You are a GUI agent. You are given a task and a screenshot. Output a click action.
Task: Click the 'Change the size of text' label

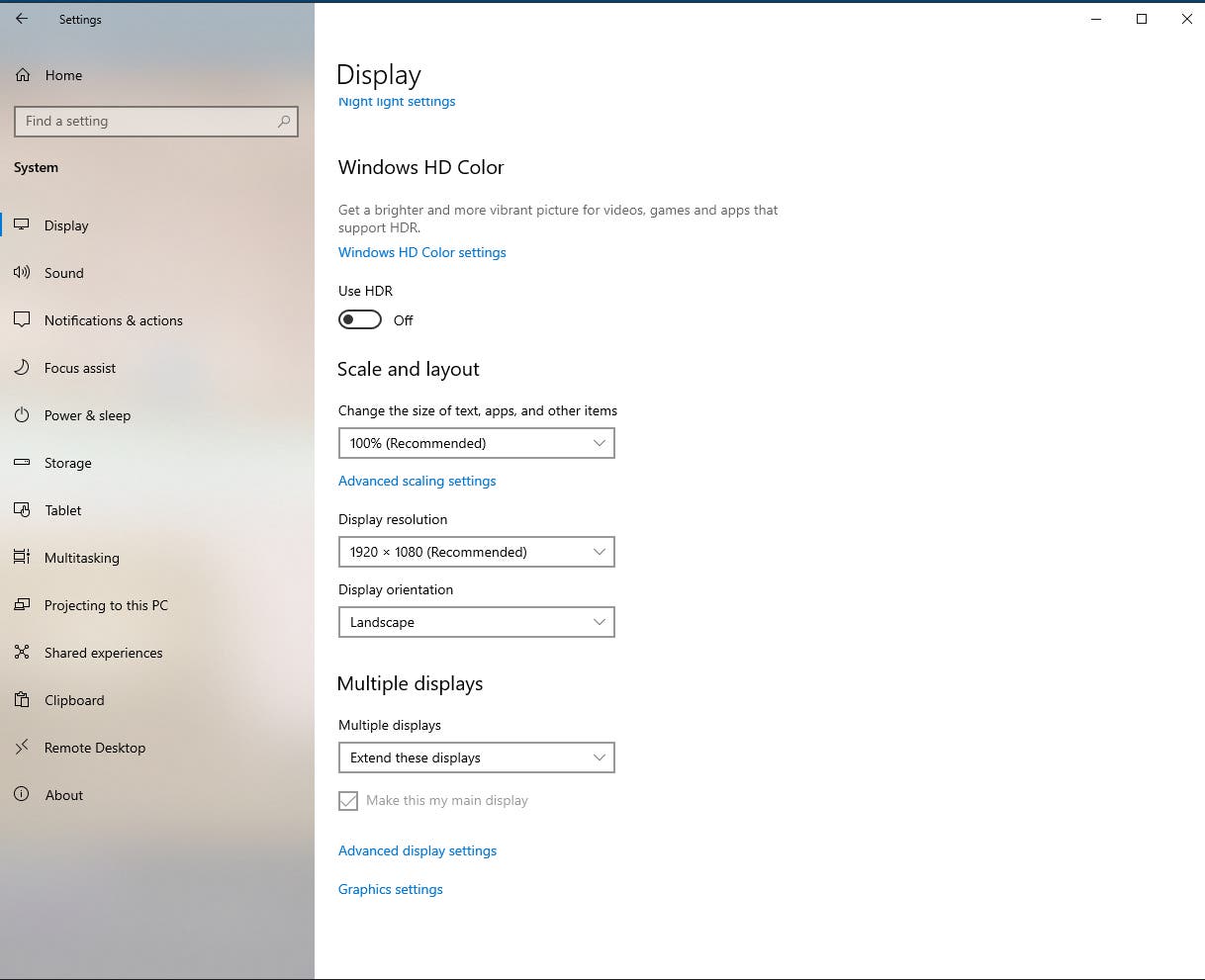pyautogui.click(x=478, y=410)
